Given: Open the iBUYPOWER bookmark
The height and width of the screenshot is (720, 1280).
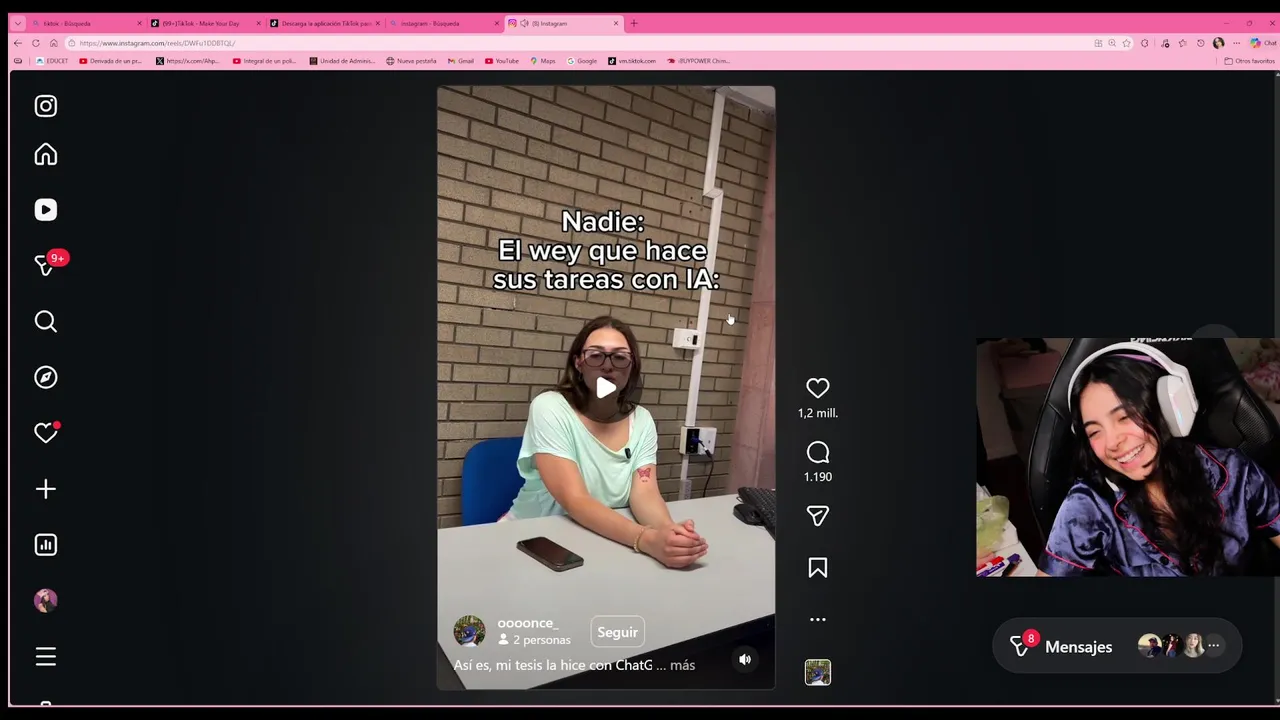Looking at the screenshot, I should pyautogui.click(x=698, y=61).
